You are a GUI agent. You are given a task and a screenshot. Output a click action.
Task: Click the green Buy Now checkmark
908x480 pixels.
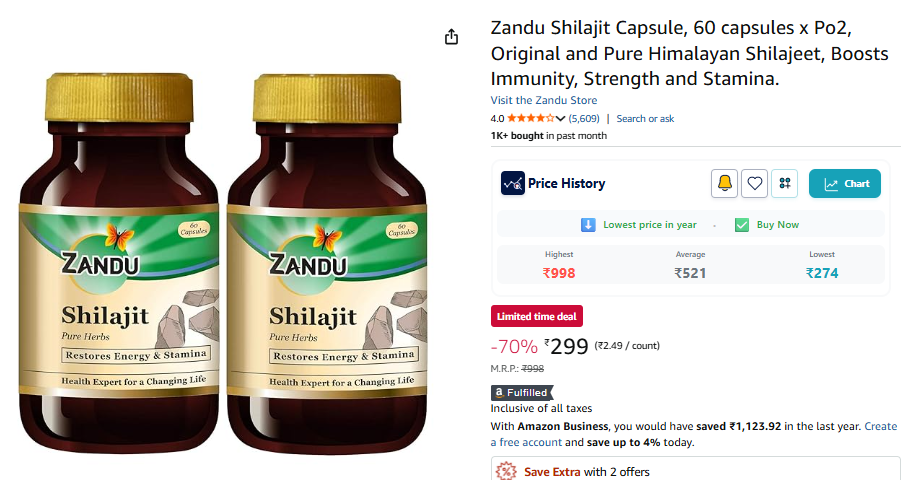point(741,225)
